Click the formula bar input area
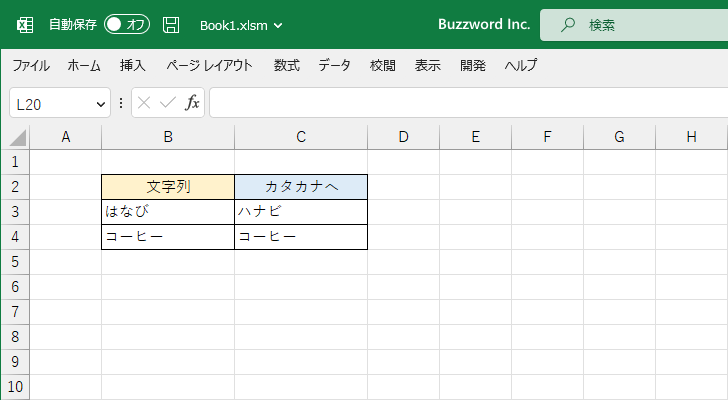The image size is (728, 400). coord(468,103)
